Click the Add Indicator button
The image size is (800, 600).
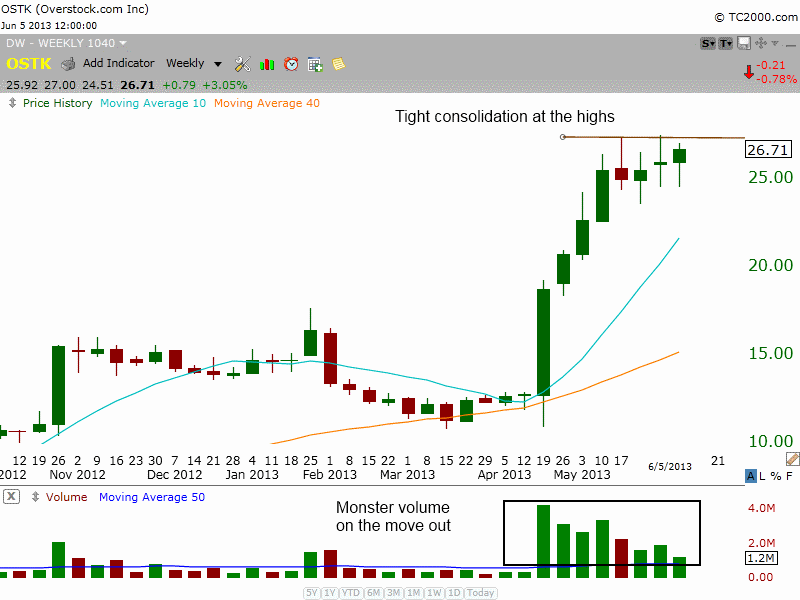118,63
